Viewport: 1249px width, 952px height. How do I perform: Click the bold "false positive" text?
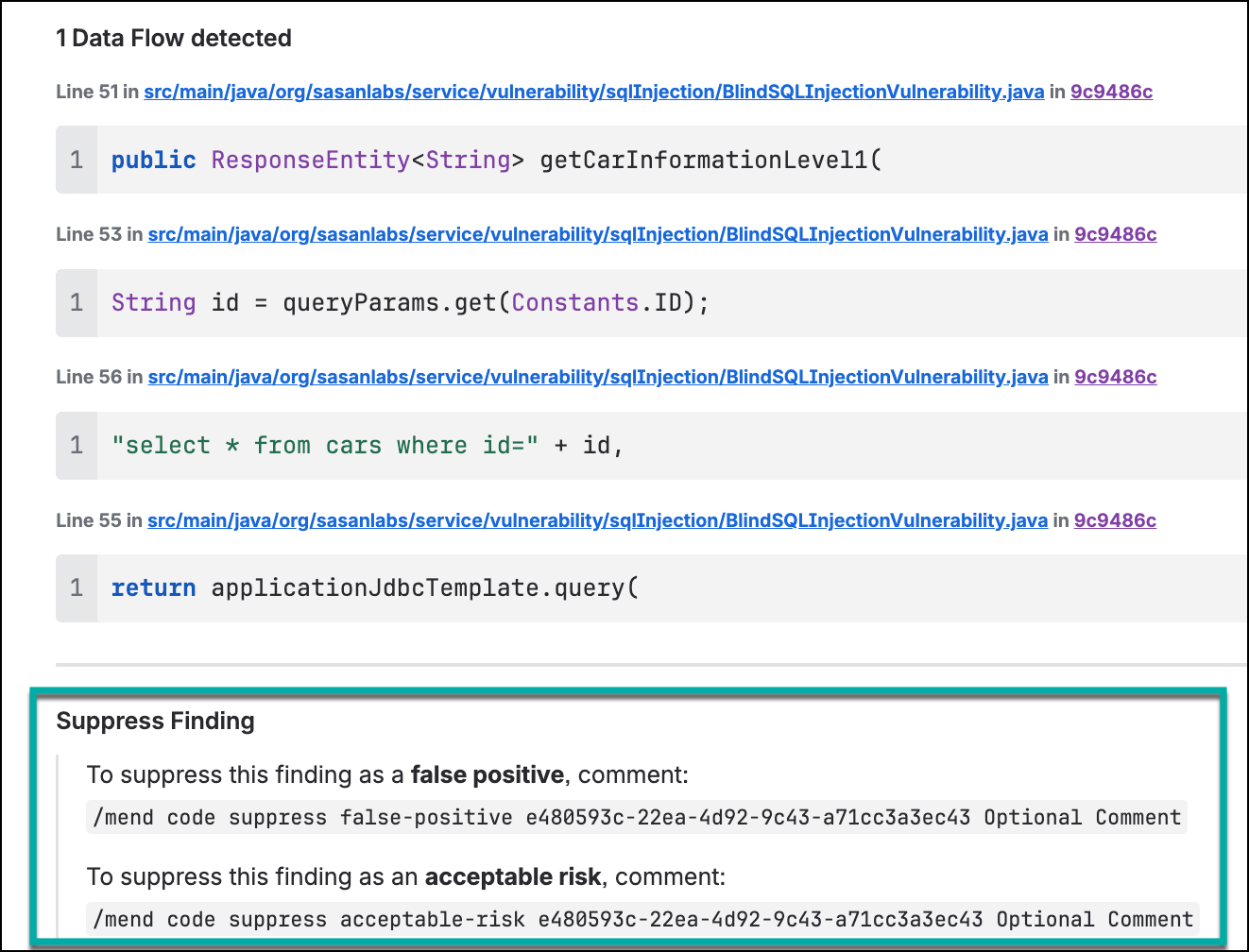[487, 775]
